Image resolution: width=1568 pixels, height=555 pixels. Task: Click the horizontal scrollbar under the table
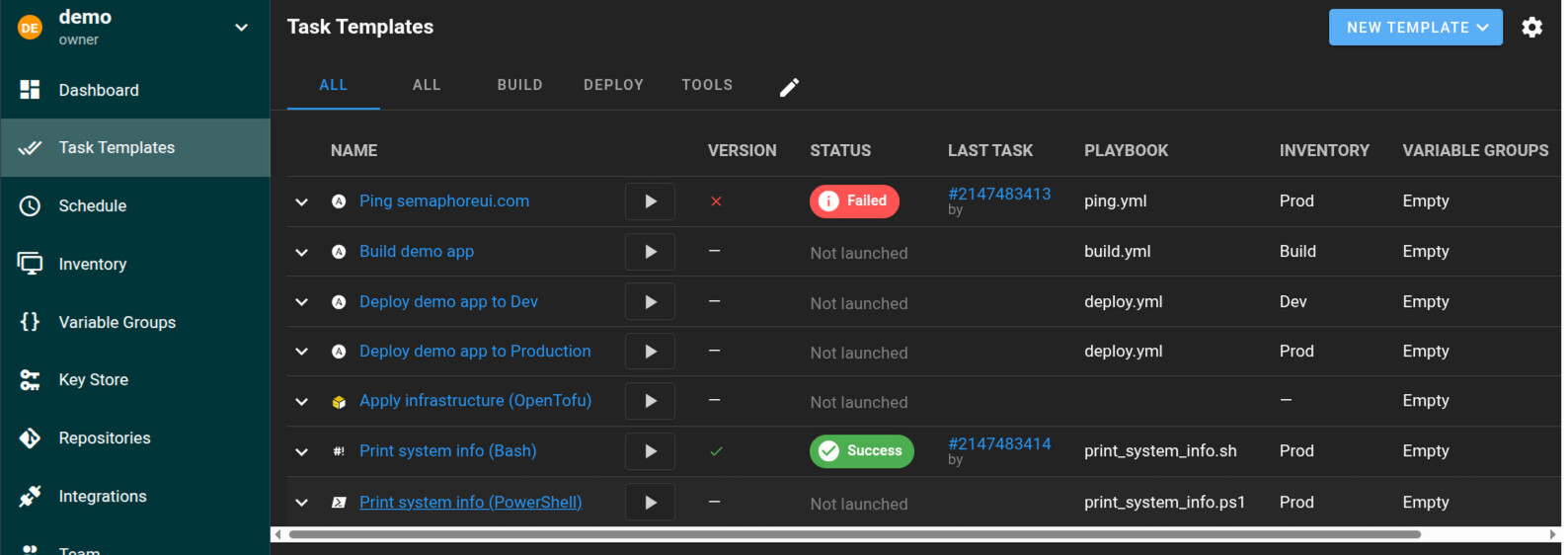tap(853, 534)
